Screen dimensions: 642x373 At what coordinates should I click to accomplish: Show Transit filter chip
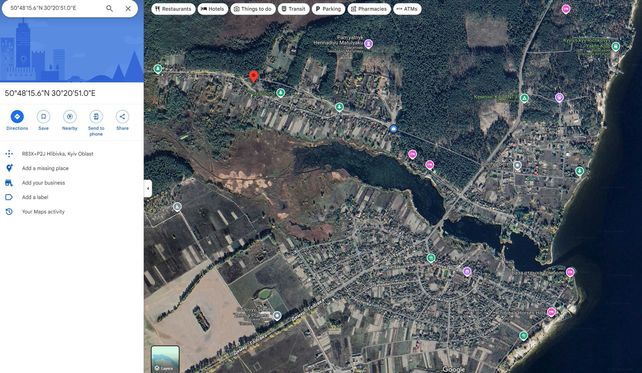[x=294, y=9]
